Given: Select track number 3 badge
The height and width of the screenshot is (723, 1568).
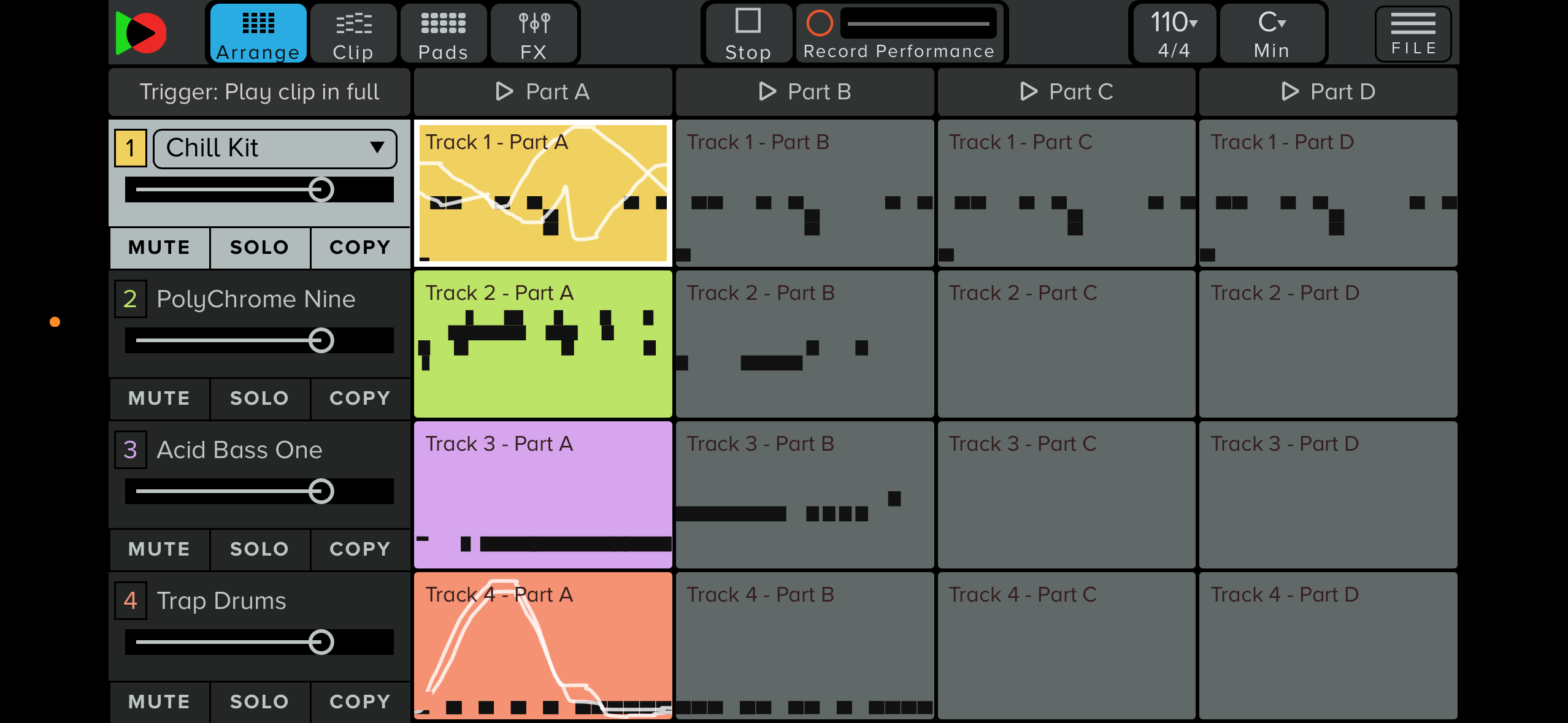Looking at the screenshot, I should (x=130, y=450).
